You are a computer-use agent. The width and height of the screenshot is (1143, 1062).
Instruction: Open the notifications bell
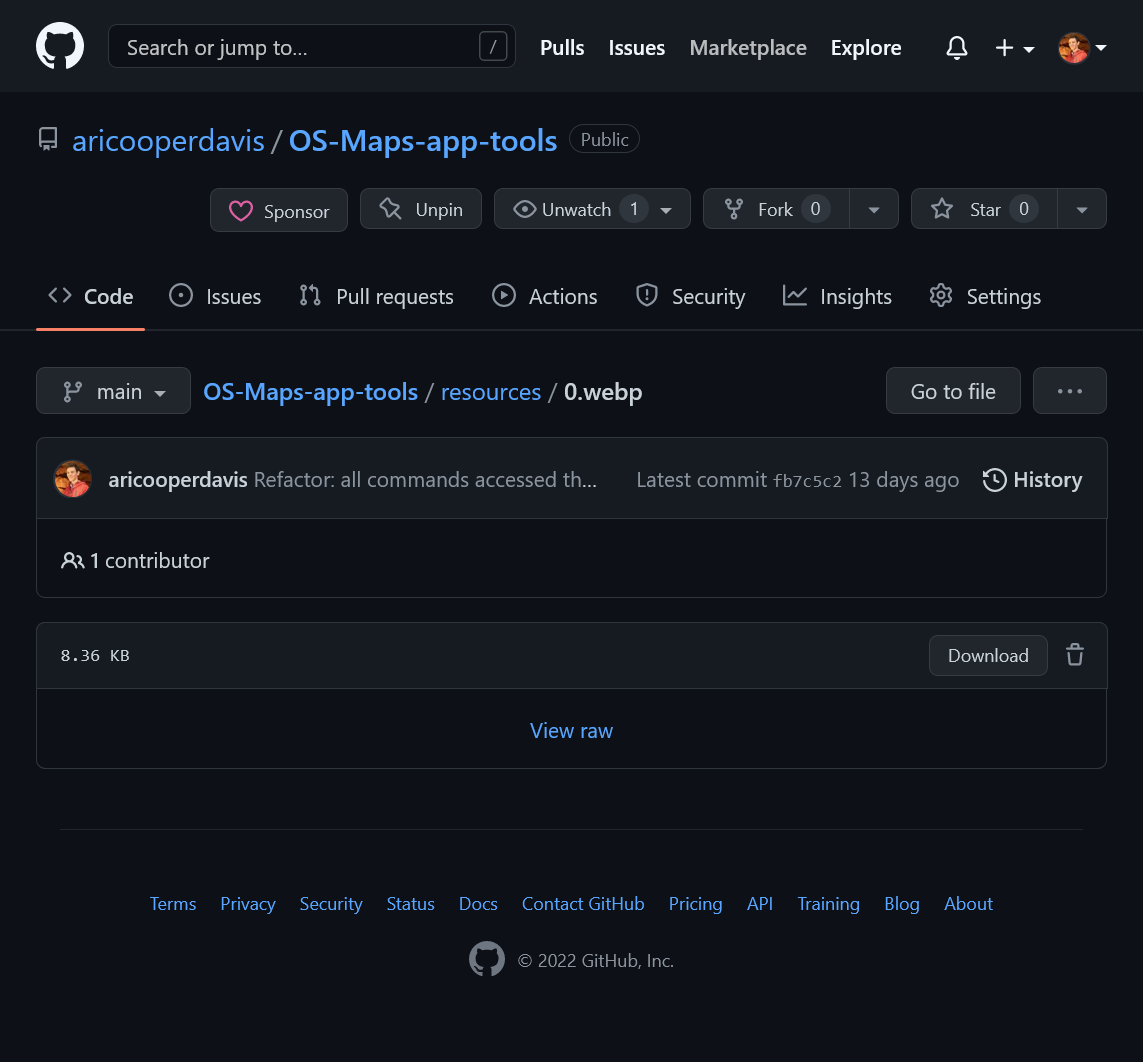[957, 48]
